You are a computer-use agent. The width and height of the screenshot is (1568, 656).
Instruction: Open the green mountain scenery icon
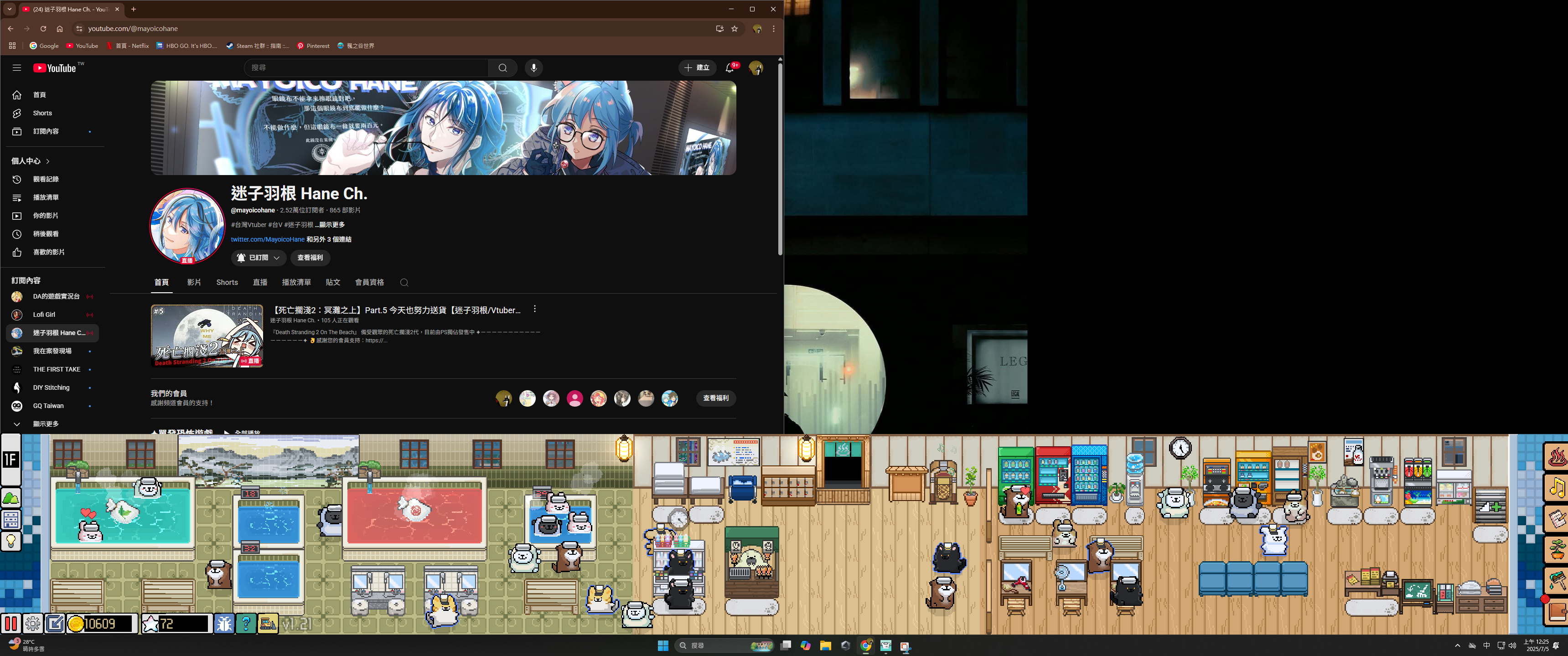point(11,498)
